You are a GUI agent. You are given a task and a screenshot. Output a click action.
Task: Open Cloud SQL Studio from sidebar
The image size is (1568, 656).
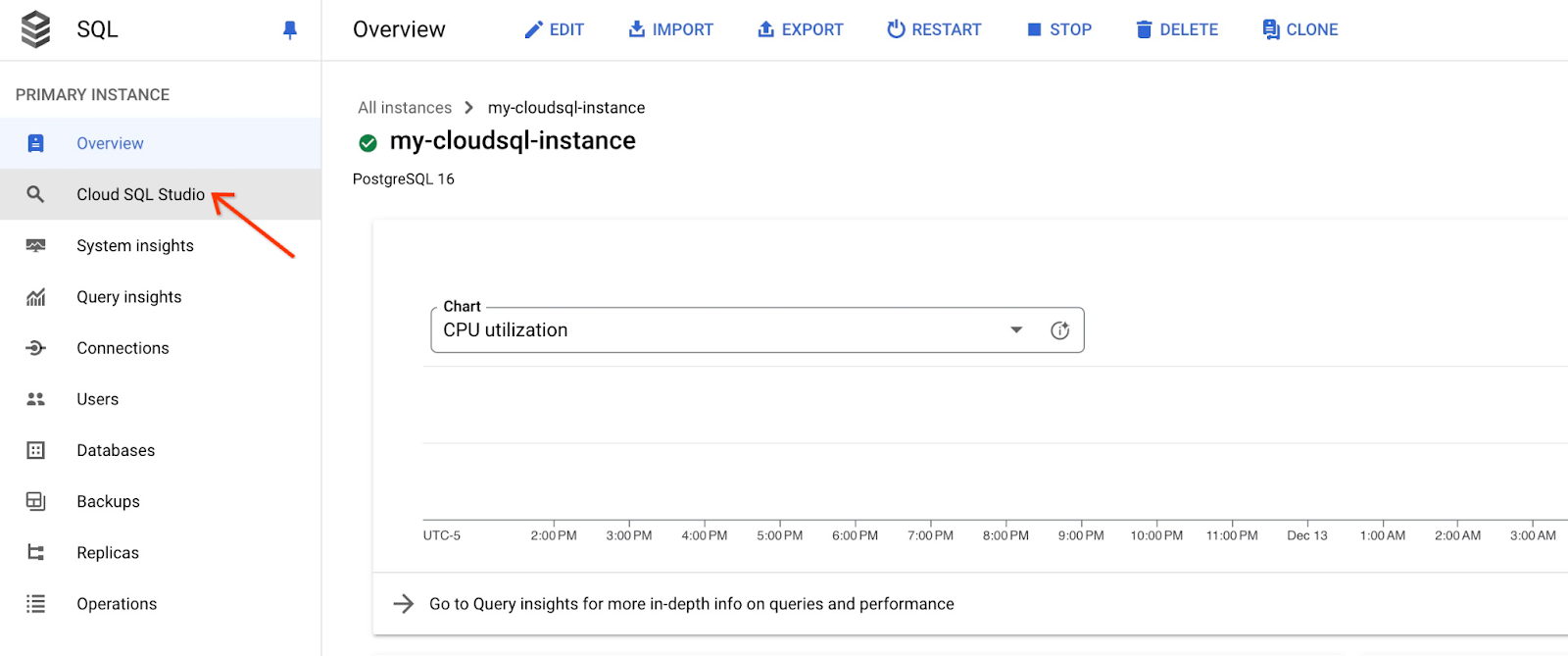[140, 194]
